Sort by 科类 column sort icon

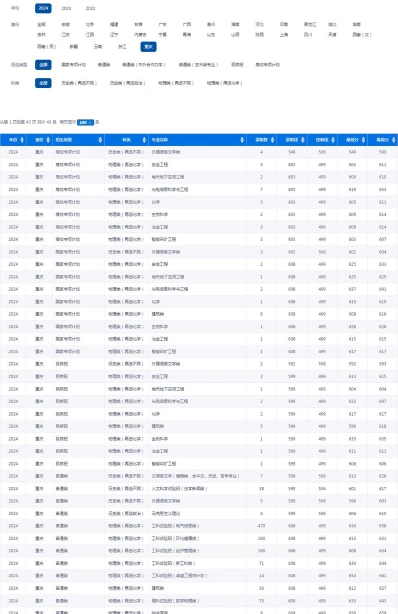click(144, 140)
